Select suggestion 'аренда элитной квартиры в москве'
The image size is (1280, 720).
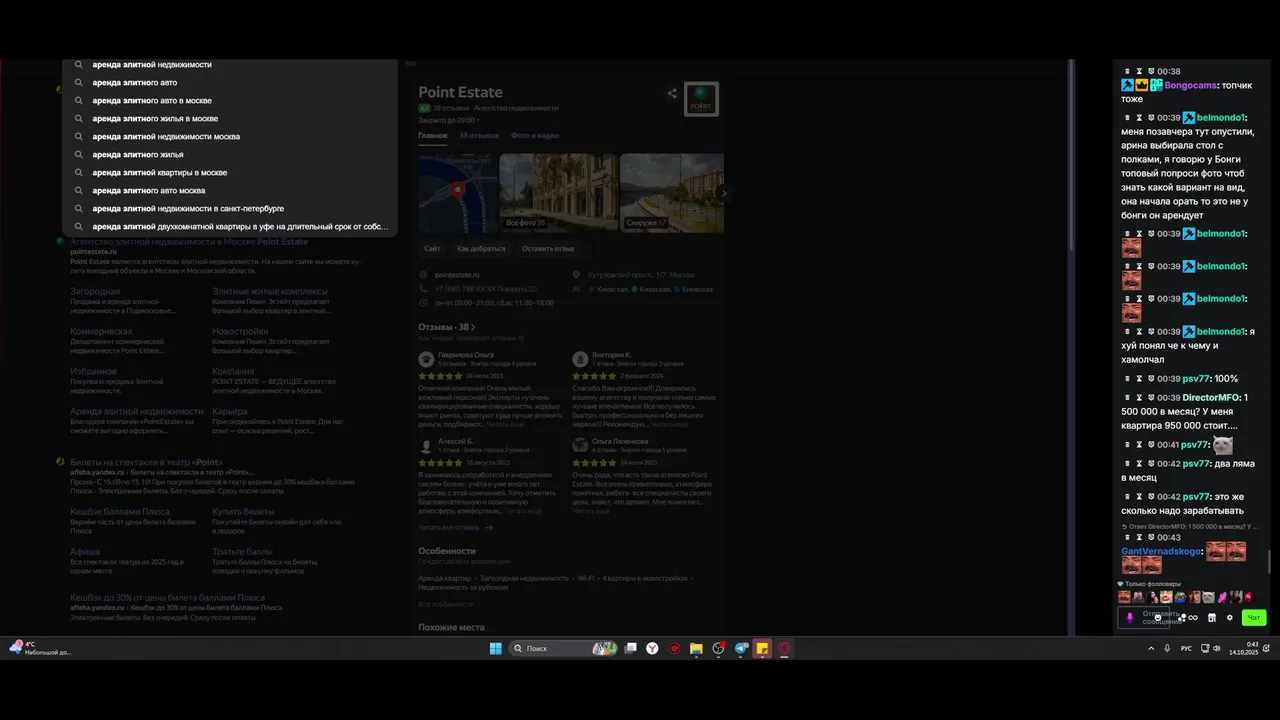230,172
